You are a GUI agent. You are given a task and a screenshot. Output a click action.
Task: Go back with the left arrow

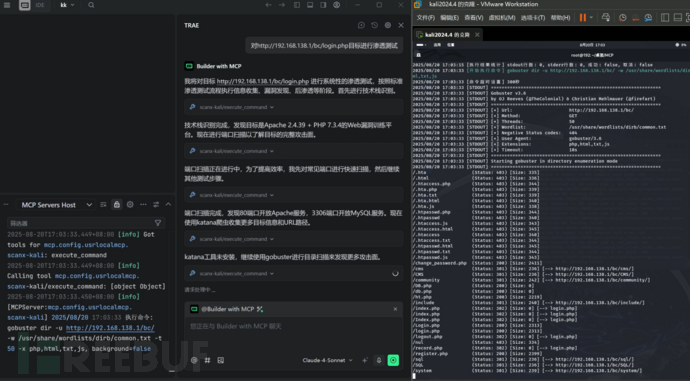(268, 5)
